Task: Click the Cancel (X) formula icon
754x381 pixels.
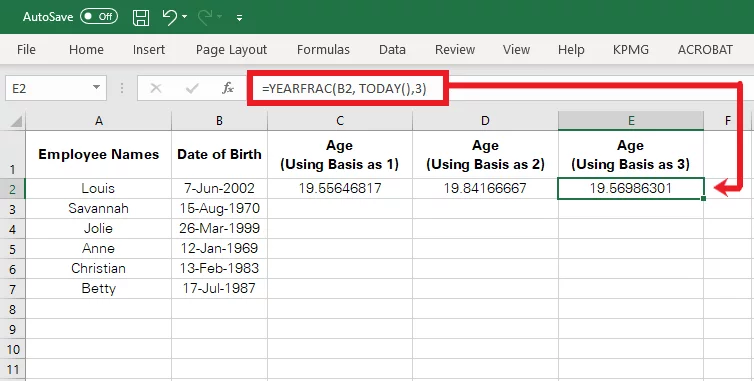Action: click(x=156, y=89)
